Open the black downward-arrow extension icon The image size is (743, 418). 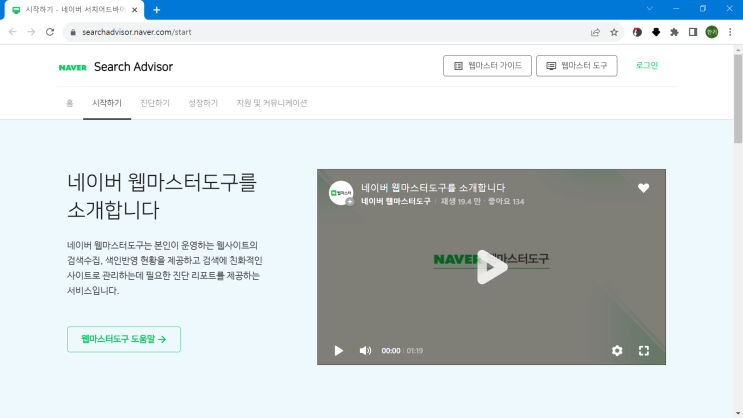656,32
